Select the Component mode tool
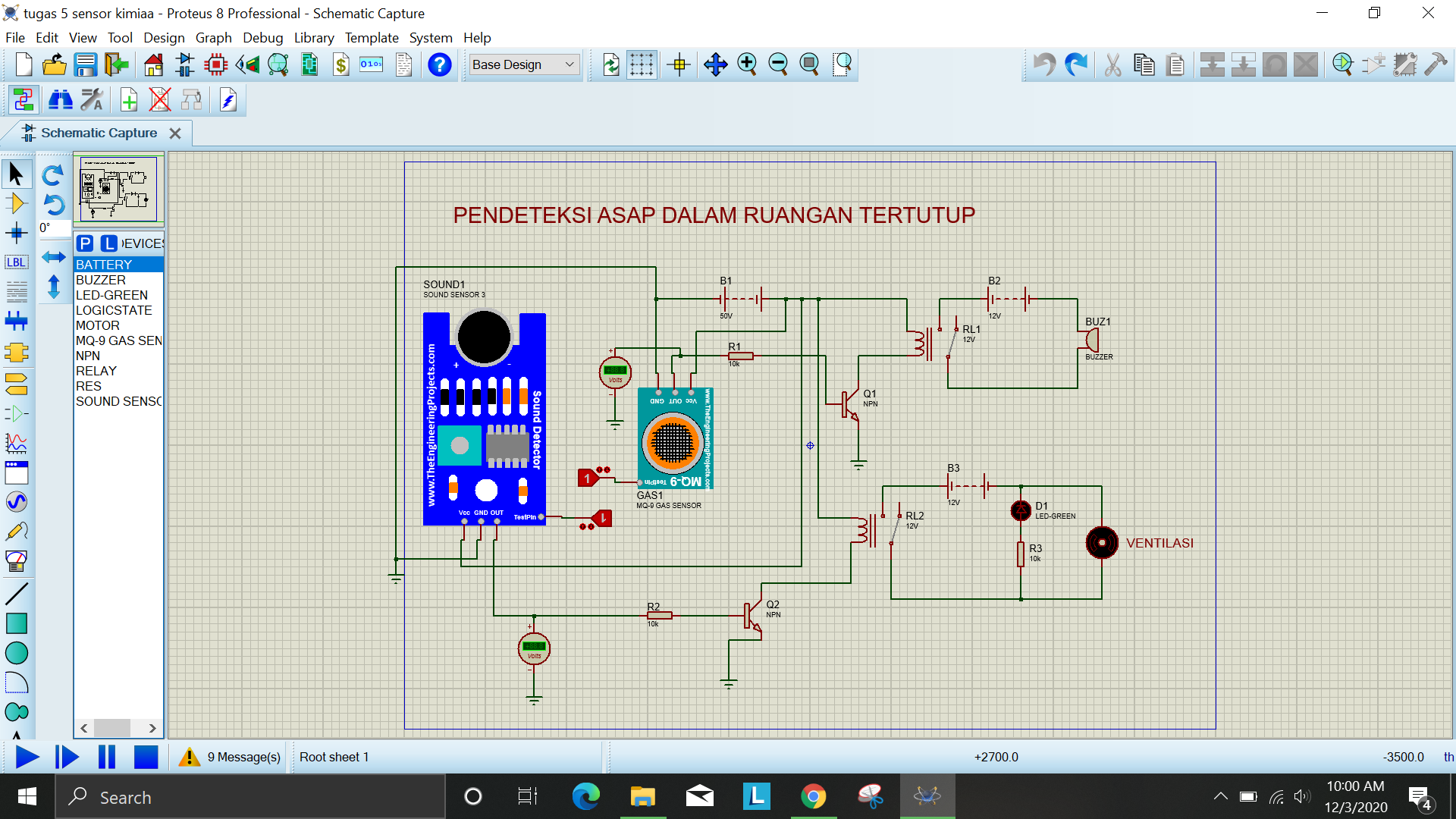This screenshot has width=1456, height=819. coord(16,203)
